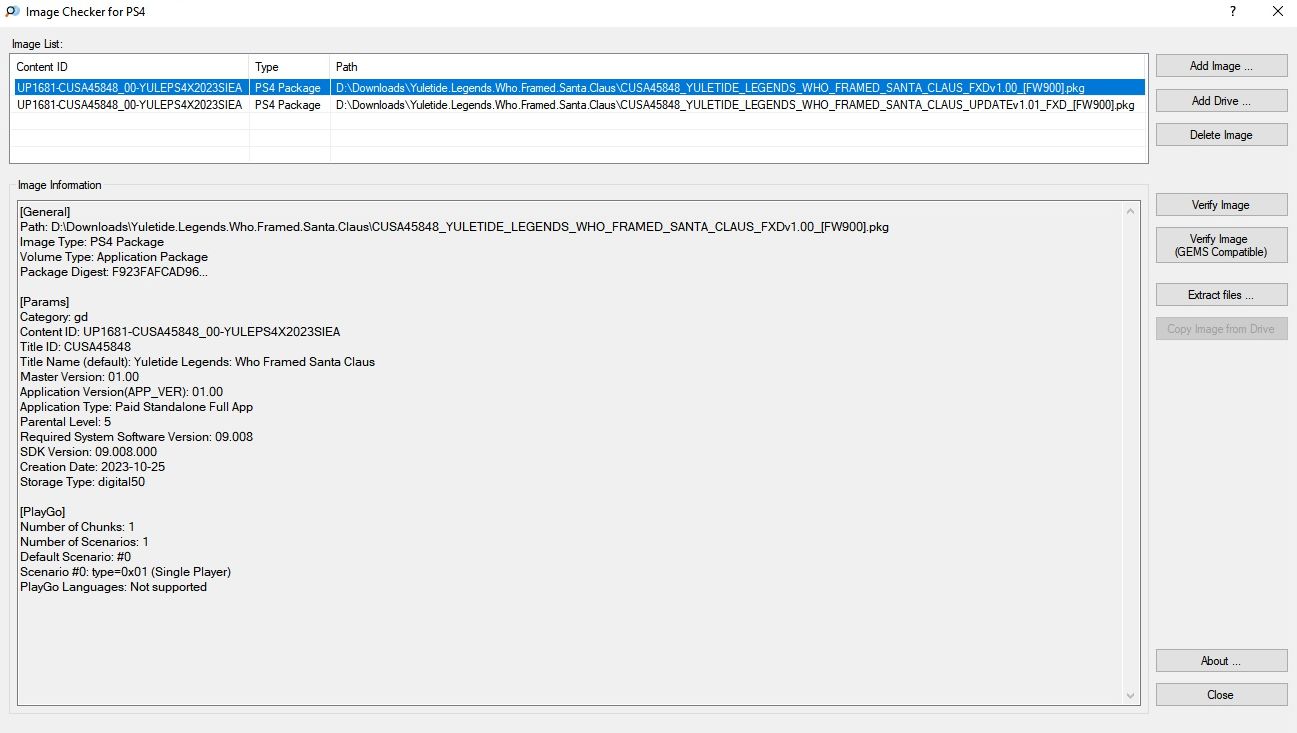Image resolution: width=1297 pixels, height=733 pixels.
Task: Click Content ID line in Image Information
Action: coord(180,332)
